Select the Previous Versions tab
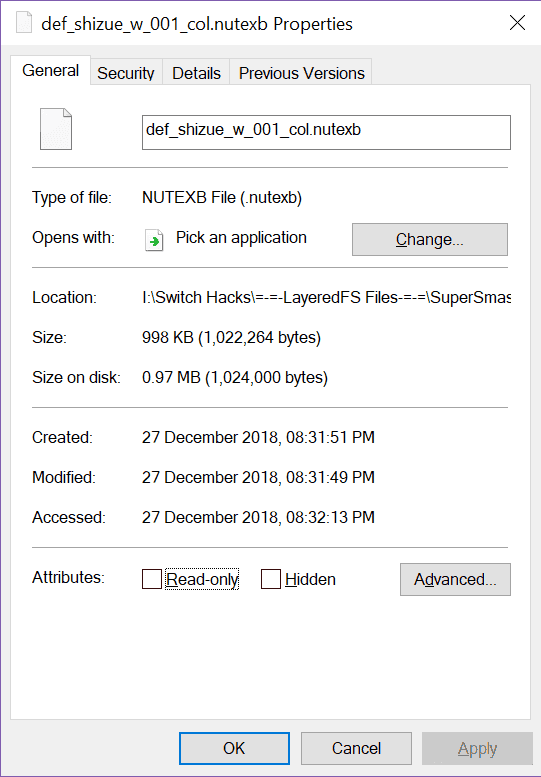Viewport: 541px width, 777px height. click(x=301, y=73)
